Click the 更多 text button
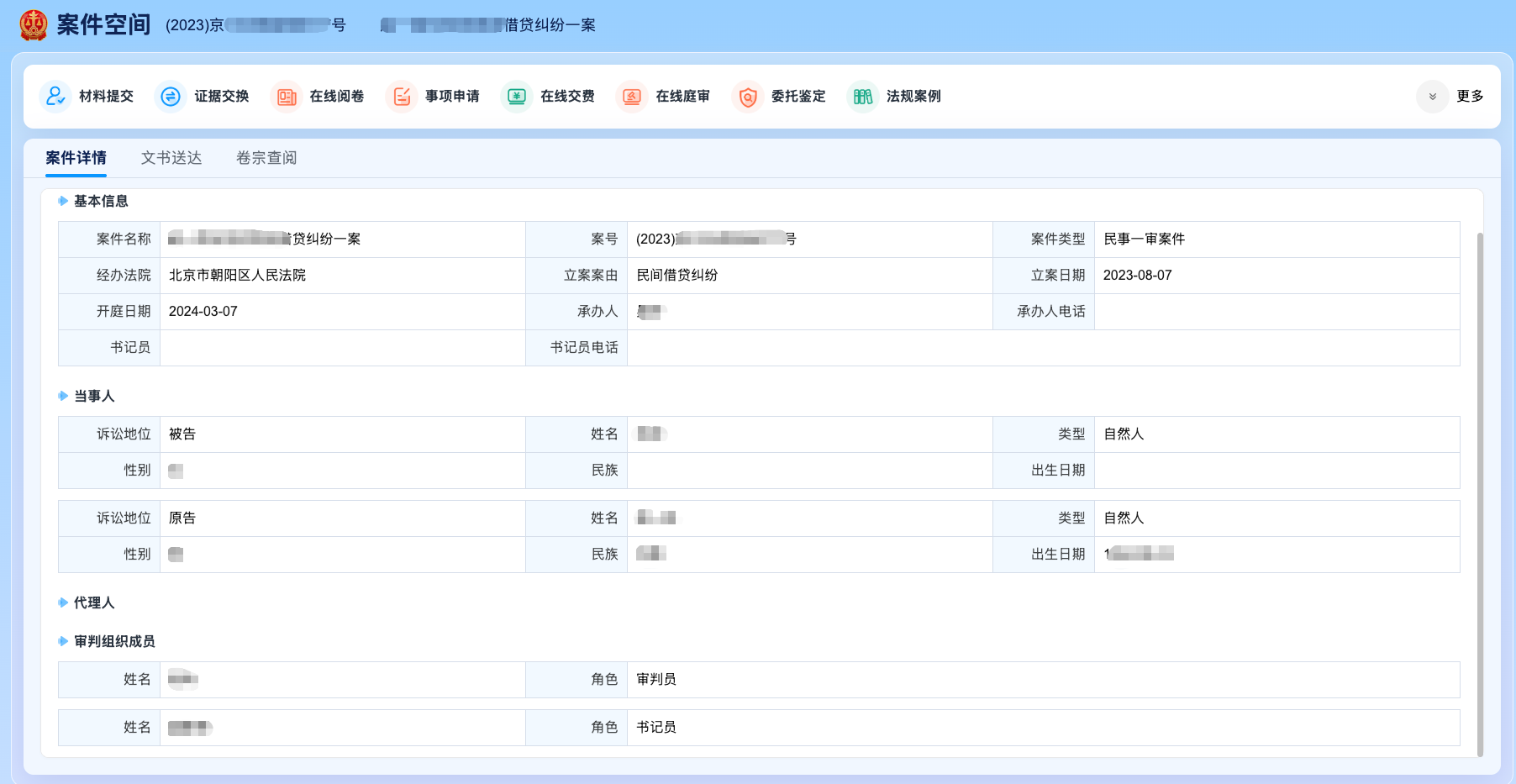Screen dimensions: 1516x784 click(1470, 97)
